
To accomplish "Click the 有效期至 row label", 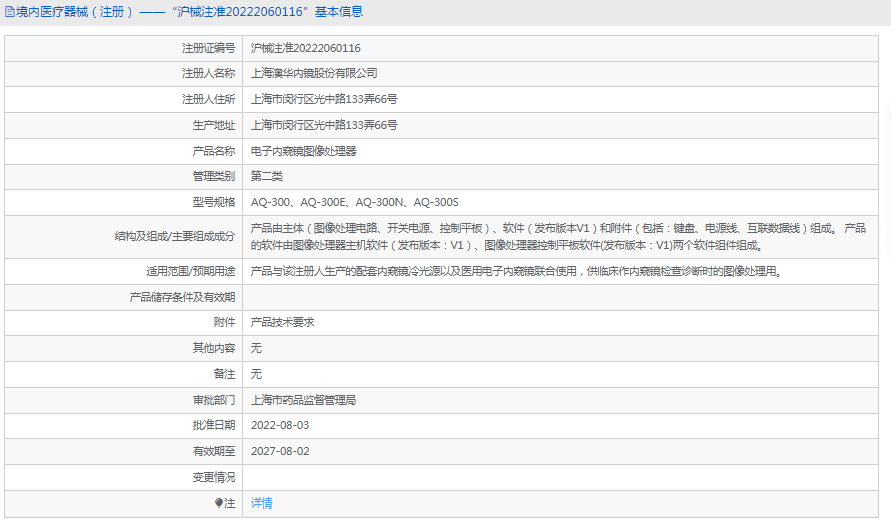I will pyautogui.click(x=214, y=452).
